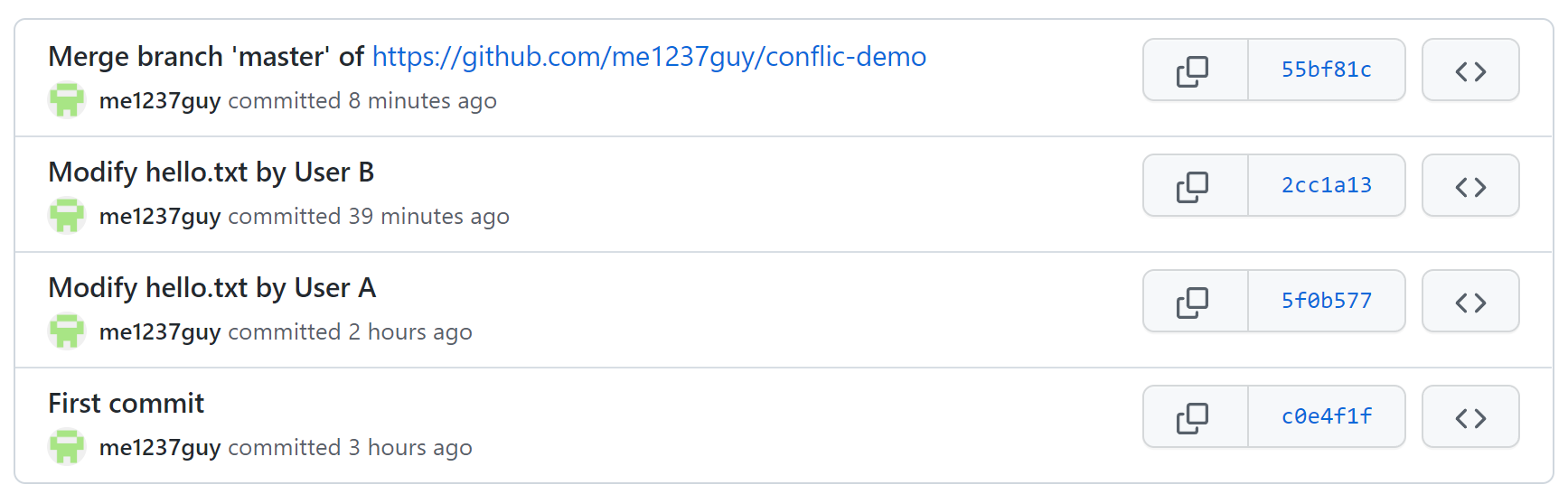
Task: Open commit hash c0e4f1f
Action: click(1327, 416)
